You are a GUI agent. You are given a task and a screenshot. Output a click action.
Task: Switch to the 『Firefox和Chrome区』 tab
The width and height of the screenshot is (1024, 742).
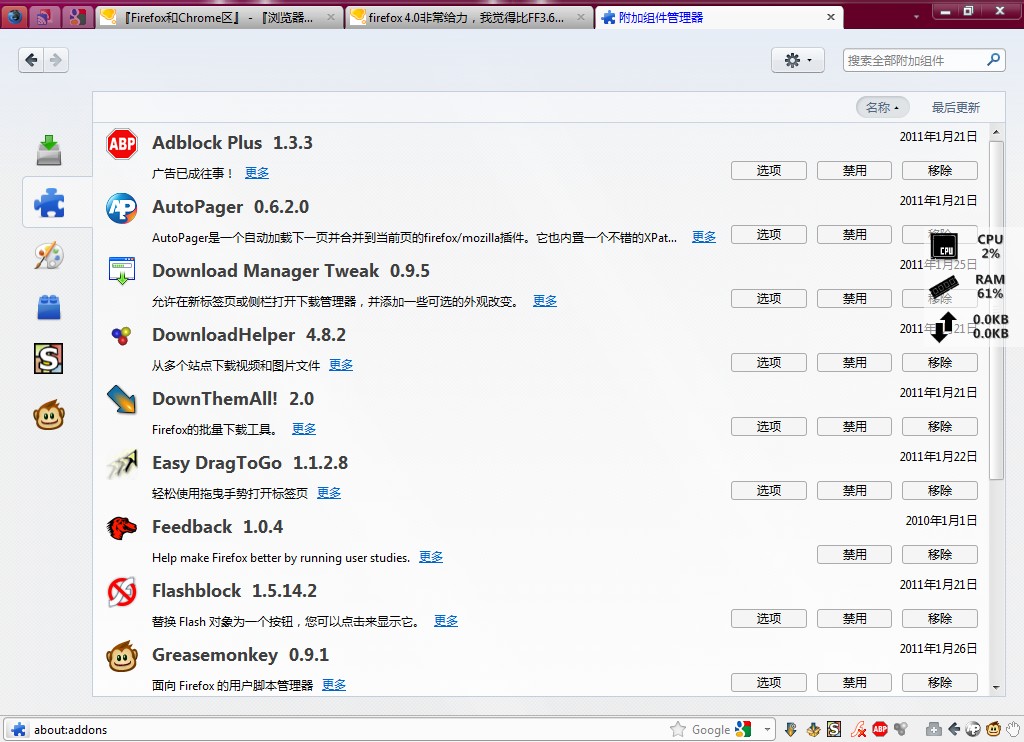pyautogui.click(x=220, y=18)
